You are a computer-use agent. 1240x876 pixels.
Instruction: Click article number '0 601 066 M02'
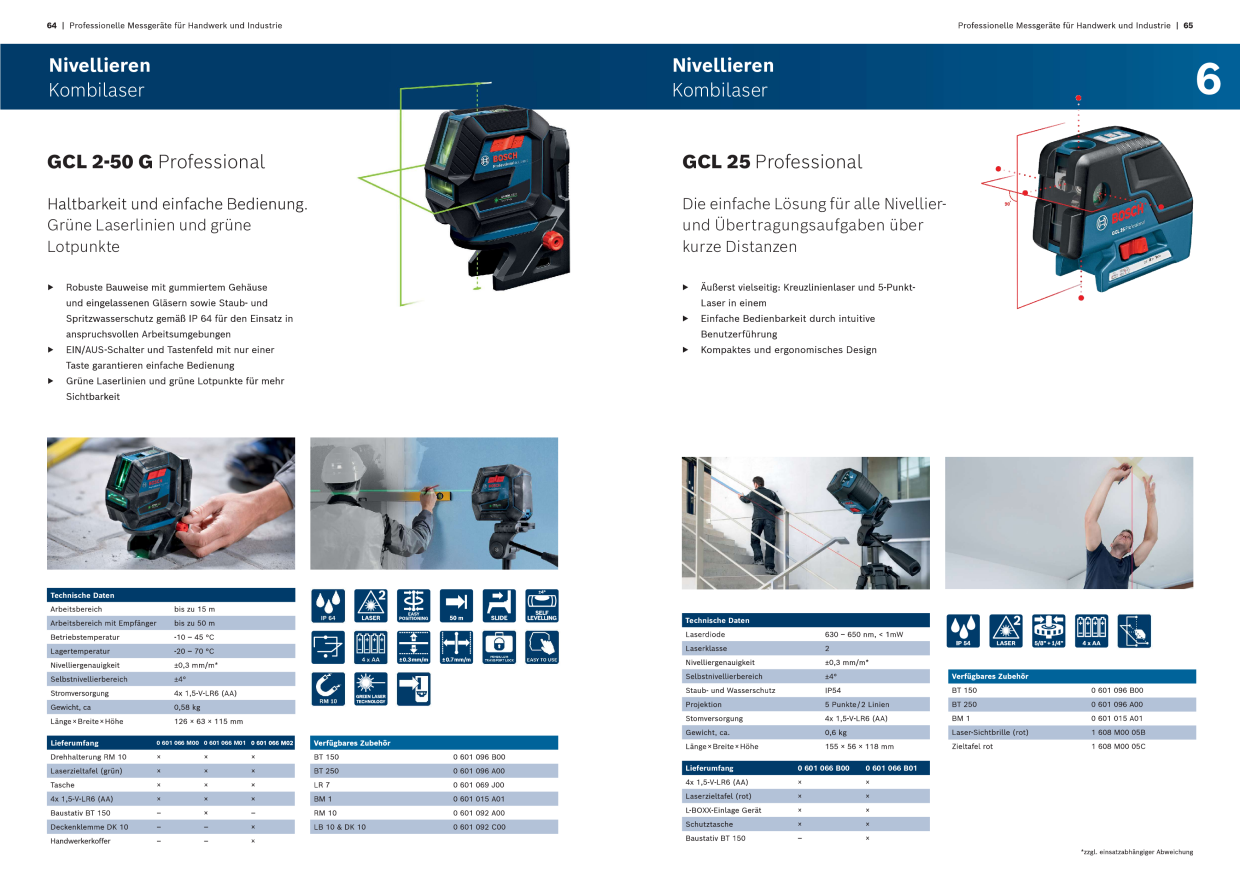click(x=273, y=743)
